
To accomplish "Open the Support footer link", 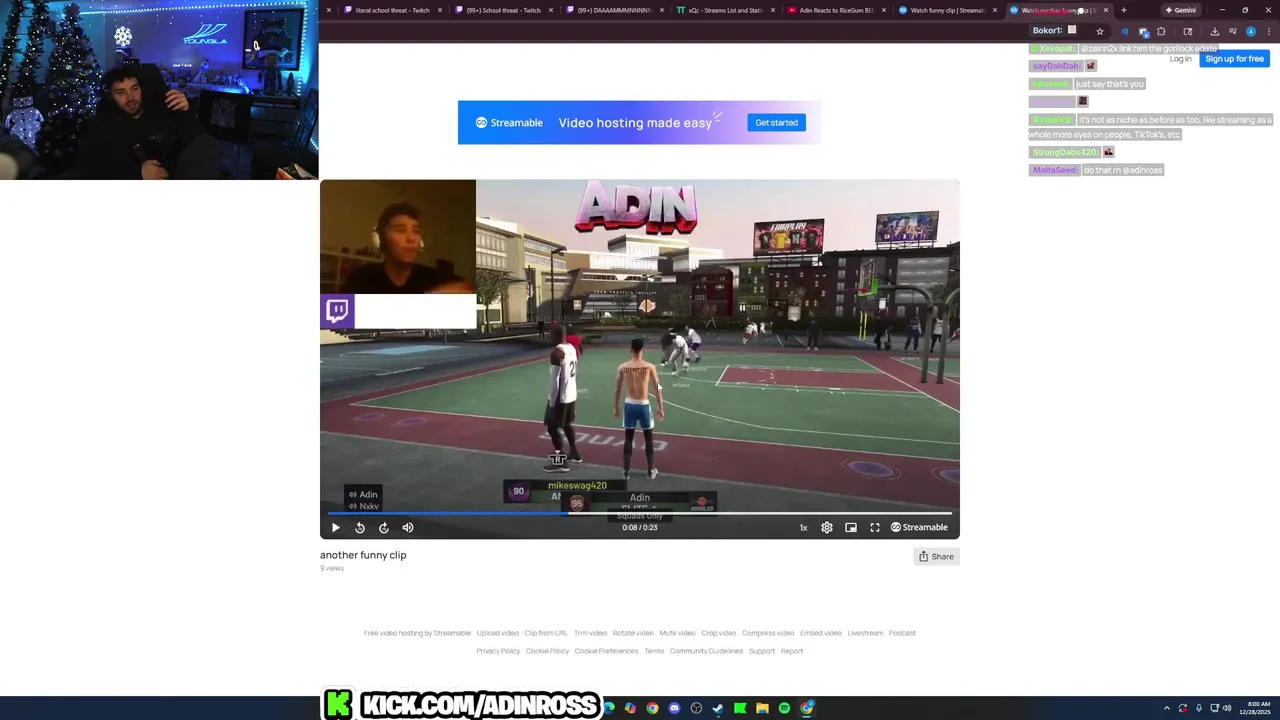I will pyautogui.click(x=762, y=651).
